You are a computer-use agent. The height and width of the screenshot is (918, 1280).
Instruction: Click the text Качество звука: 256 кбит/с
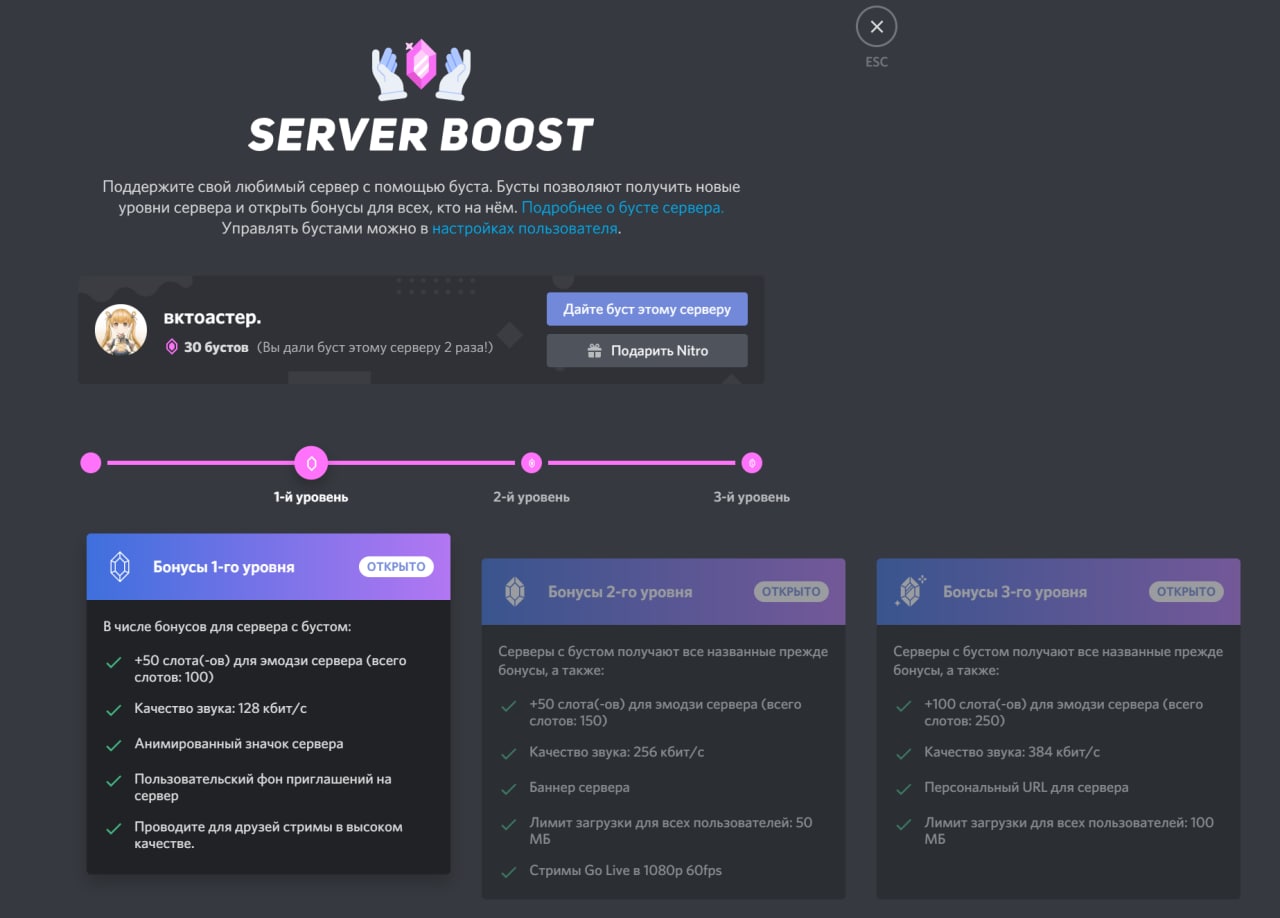617,753
